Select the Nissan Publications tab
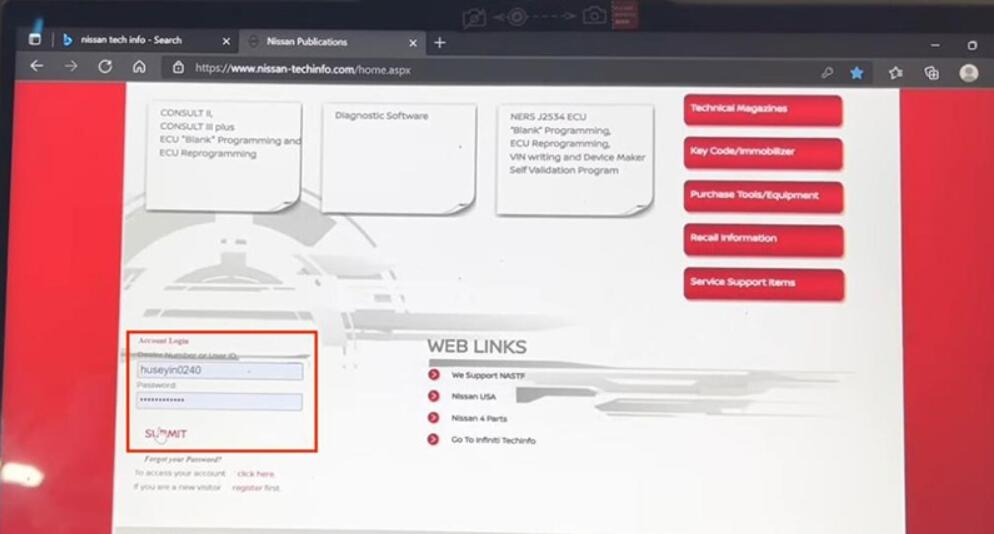This screenshot has height=534, width=994. point(332,42)
